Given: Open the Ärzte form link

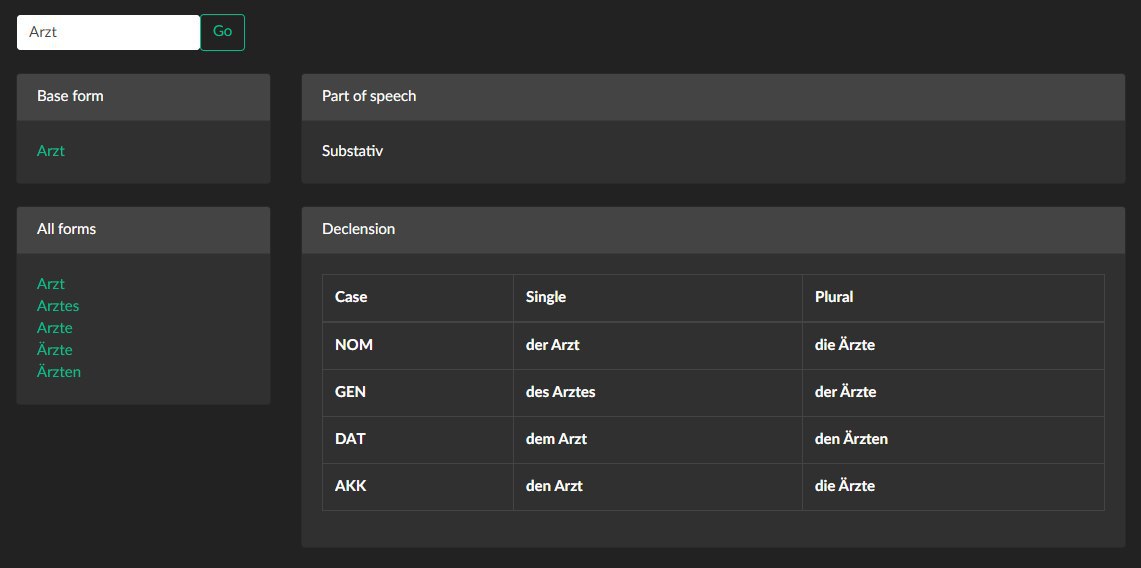Looking at the screenshot, I should click(55, 350).
